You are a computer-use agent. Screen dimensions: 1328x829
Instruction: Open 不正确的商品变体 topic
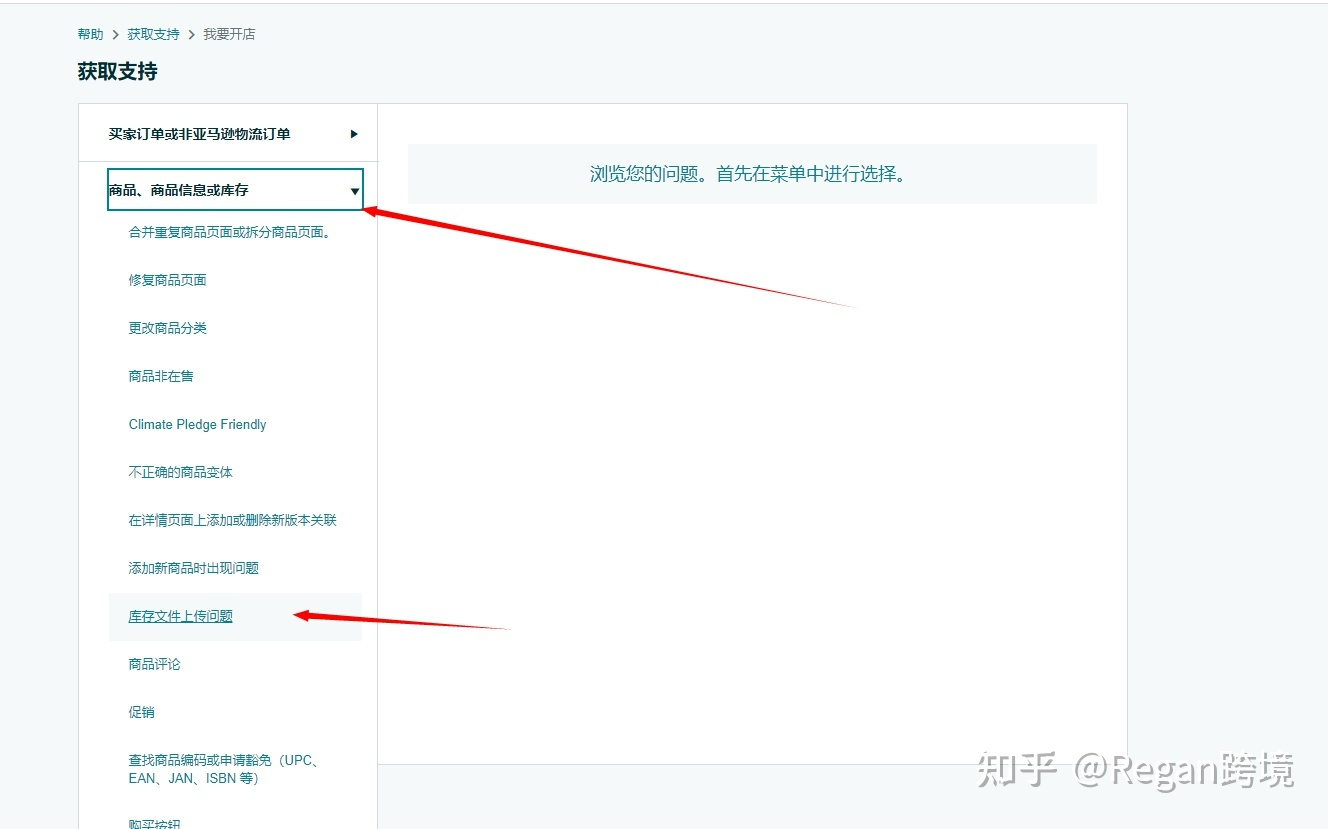(181, 471)
